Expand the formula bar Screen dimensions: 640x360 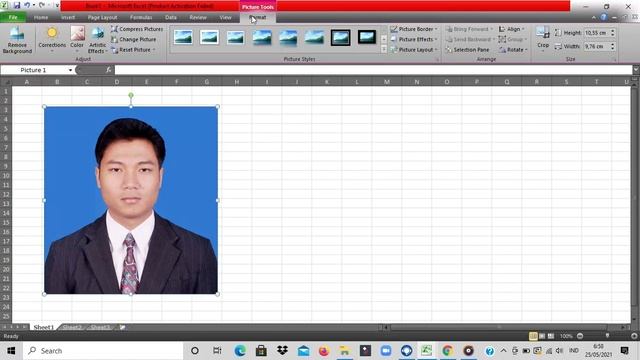636,70
